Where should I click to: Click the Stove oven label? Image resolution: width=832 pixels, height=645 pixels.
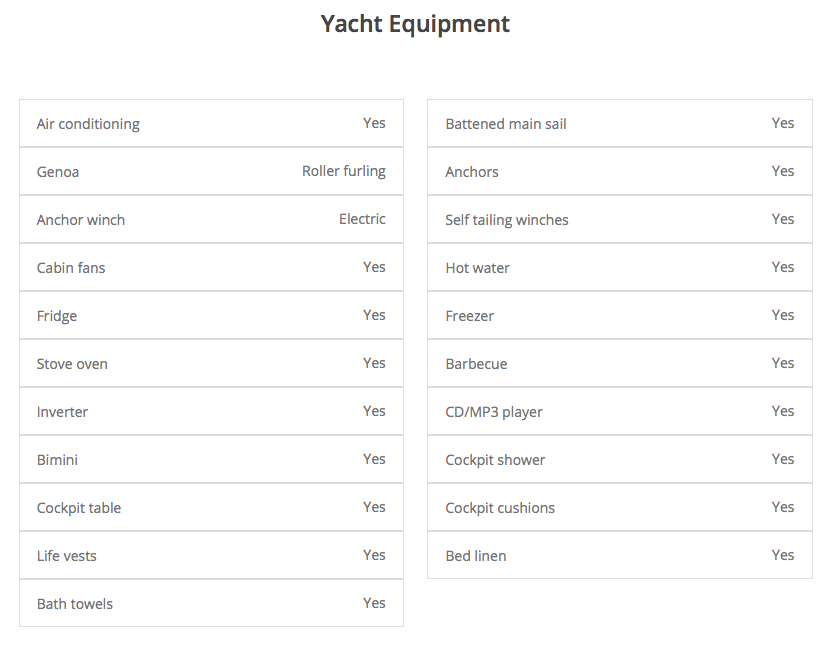(72, 364)
